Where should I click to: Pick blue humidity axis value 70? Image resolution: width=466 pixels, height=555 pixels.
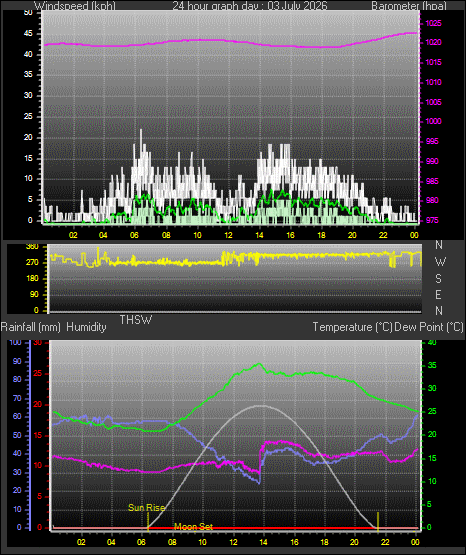17,399
